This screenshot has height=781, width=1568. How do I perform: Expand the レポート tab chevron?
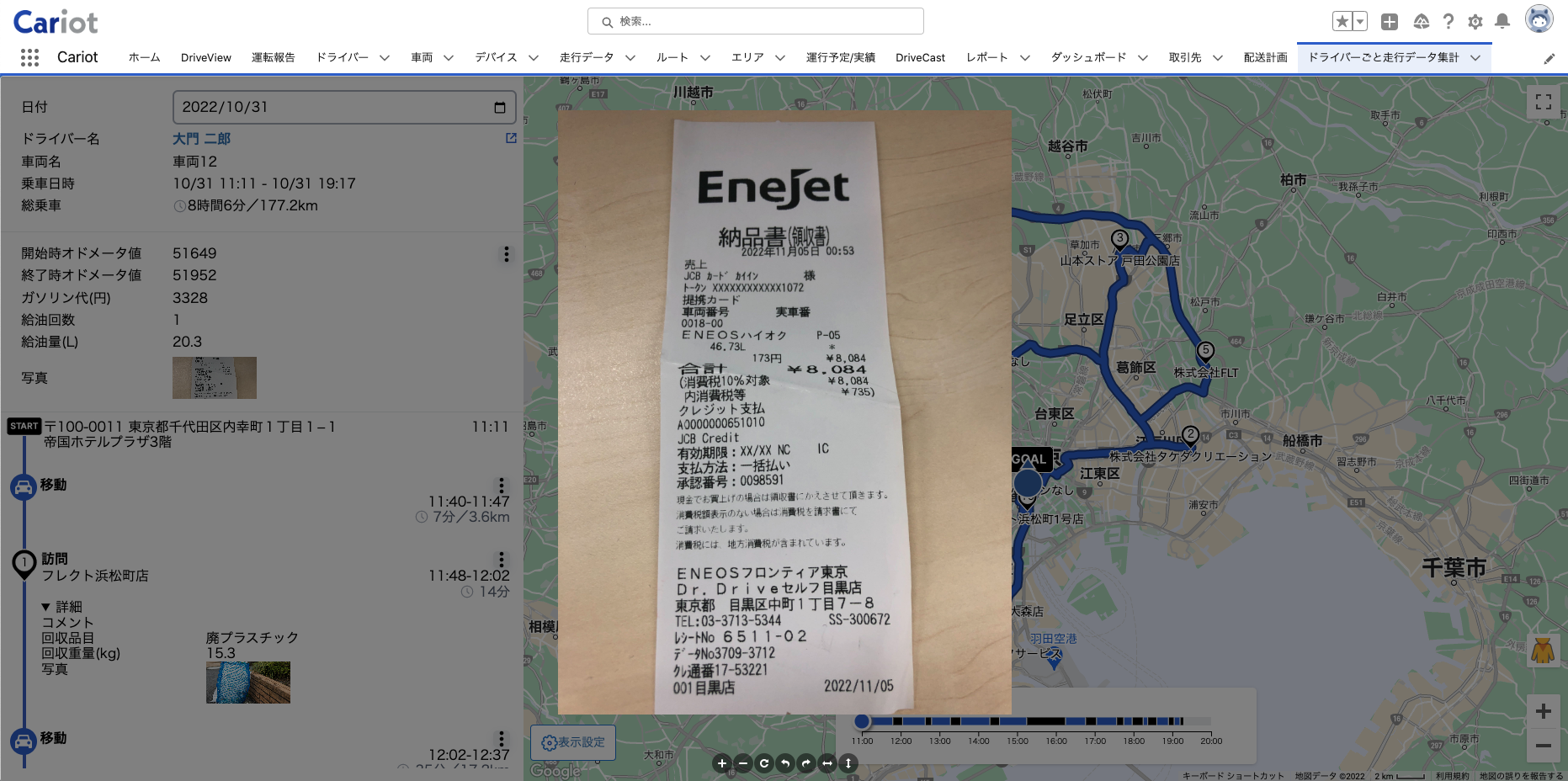point(1025,58)
